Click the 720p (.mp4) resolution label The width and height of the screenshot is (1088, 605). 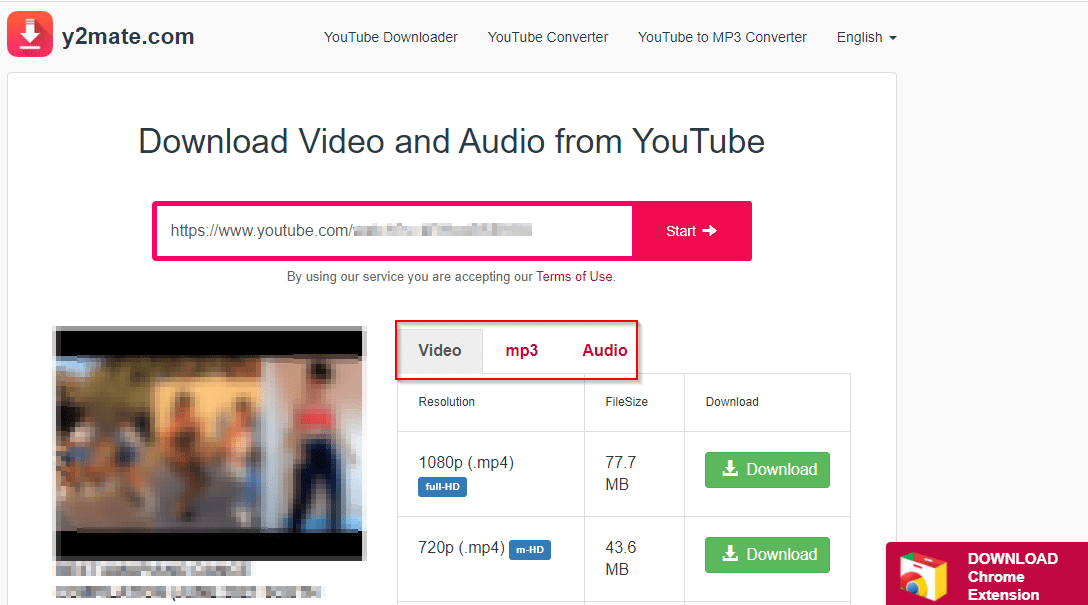coord(461,548)
